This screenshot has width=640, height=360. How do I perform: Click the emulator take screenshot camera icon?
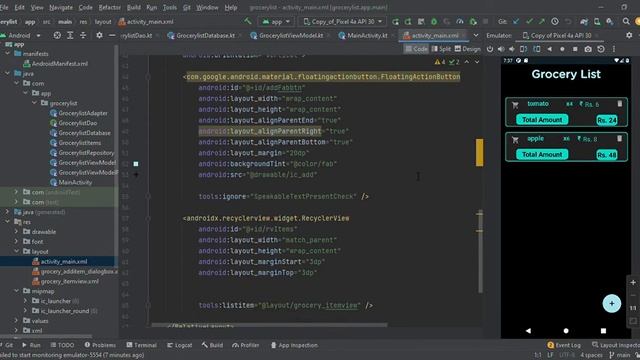(588, 49)
